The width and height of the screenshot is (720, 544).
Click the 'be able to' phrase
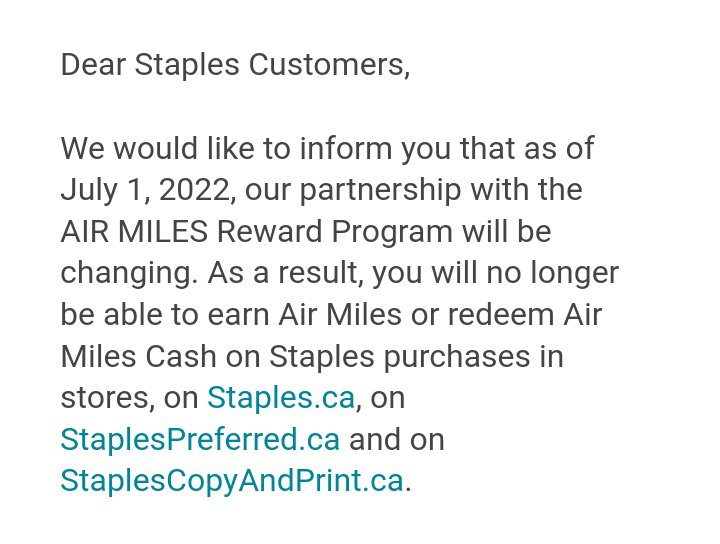129,315
